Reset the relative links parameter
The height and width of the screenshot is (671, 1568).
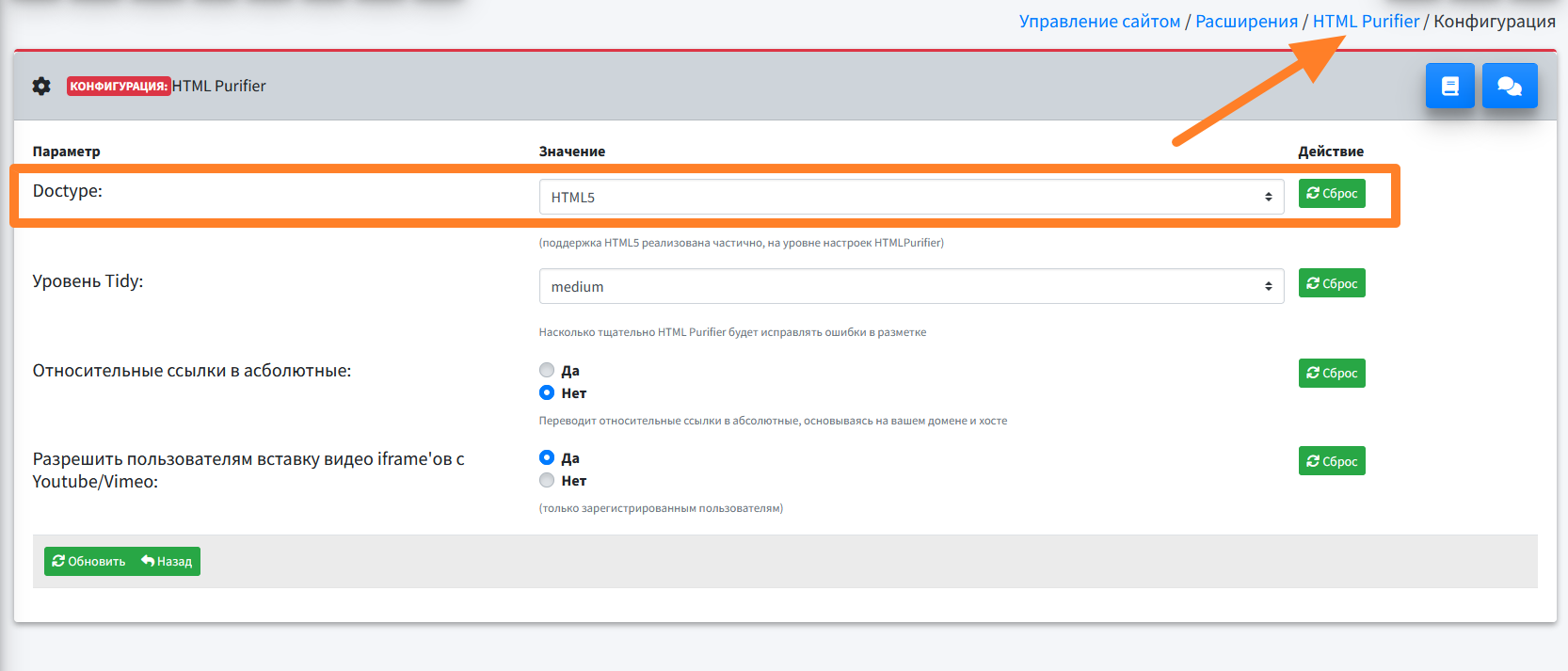point(1332,373)
